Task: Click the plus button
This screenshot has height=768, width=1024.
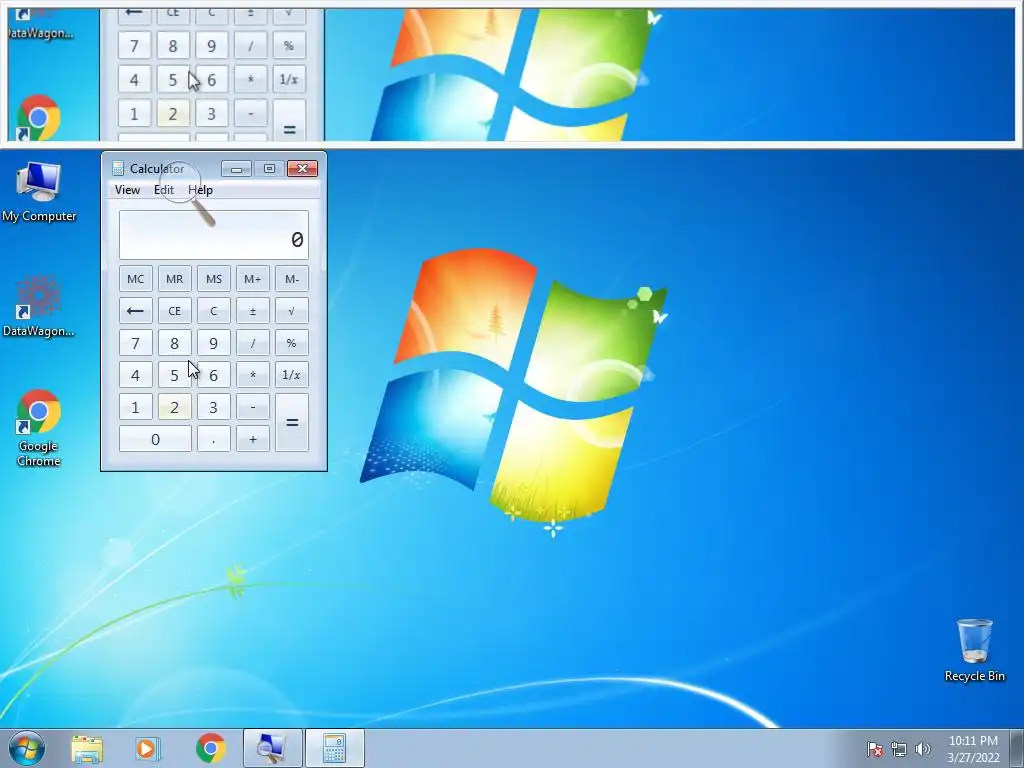Action: coord(253,439)
